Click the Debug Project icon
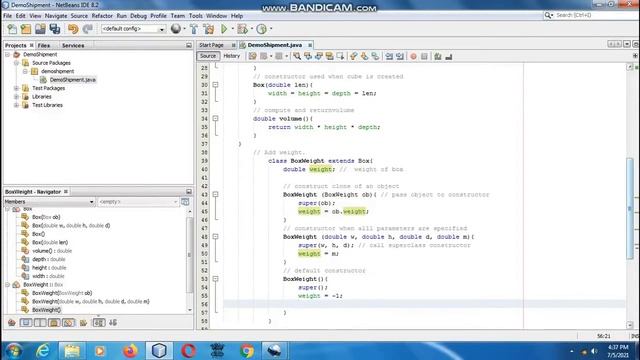This screenshot has height=360, width=640. click(x=242, y=29)
